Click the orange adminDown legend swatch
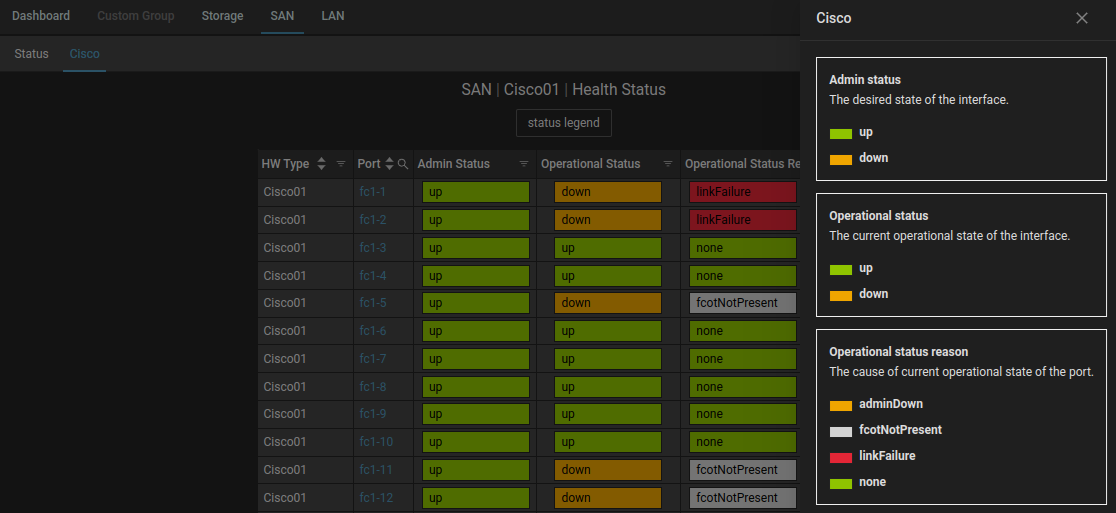The image size is (1116, 513). tap(841, 404)
